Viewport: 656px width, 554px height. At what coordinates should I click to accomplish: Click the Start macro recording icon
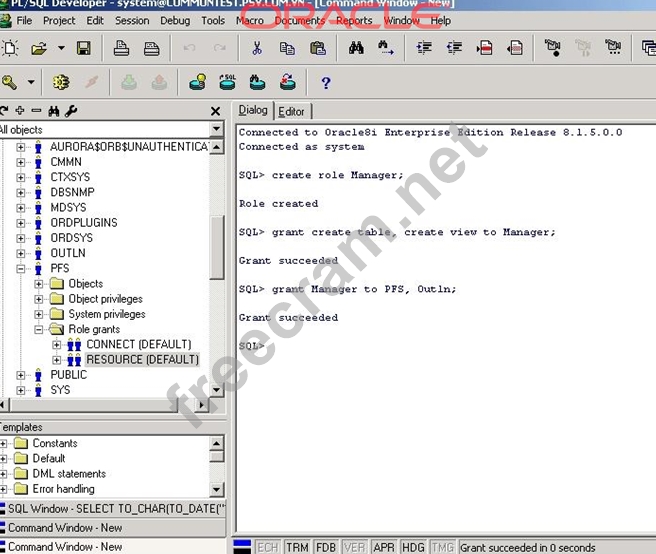pos(553,48)
